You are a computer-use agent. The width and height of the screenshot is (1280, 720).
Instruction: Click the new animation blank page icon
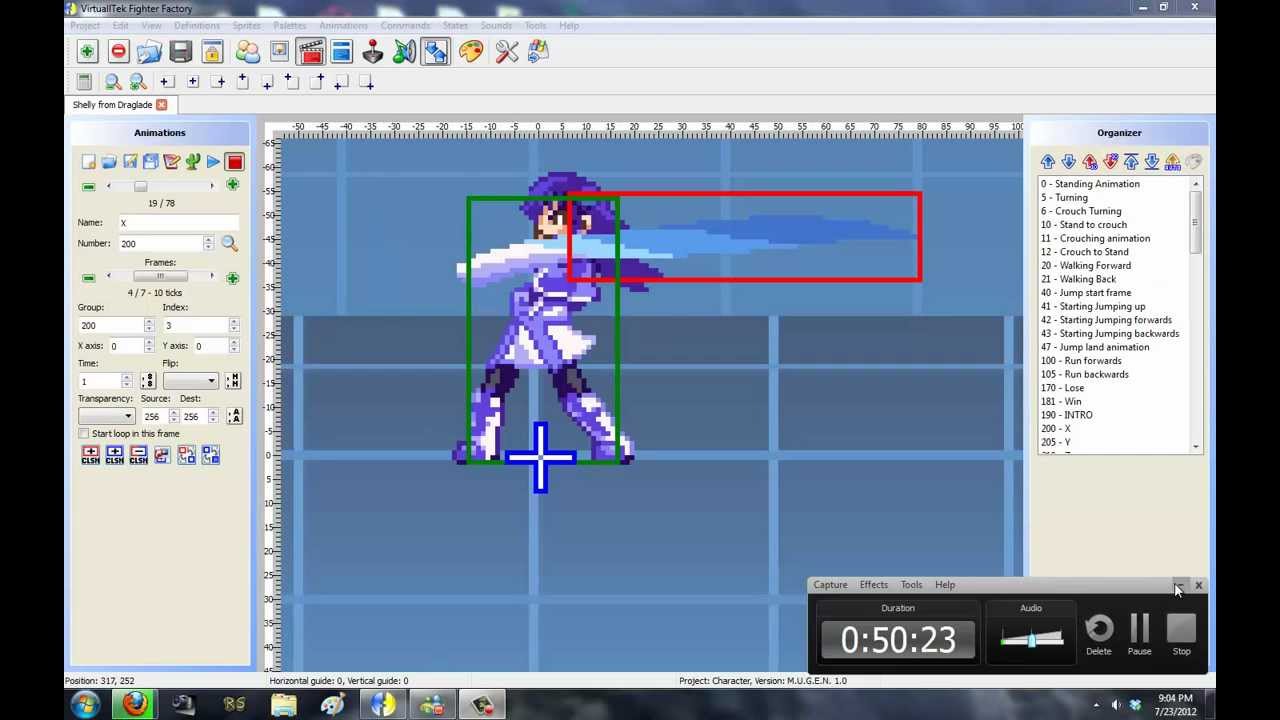coord(88,161)
